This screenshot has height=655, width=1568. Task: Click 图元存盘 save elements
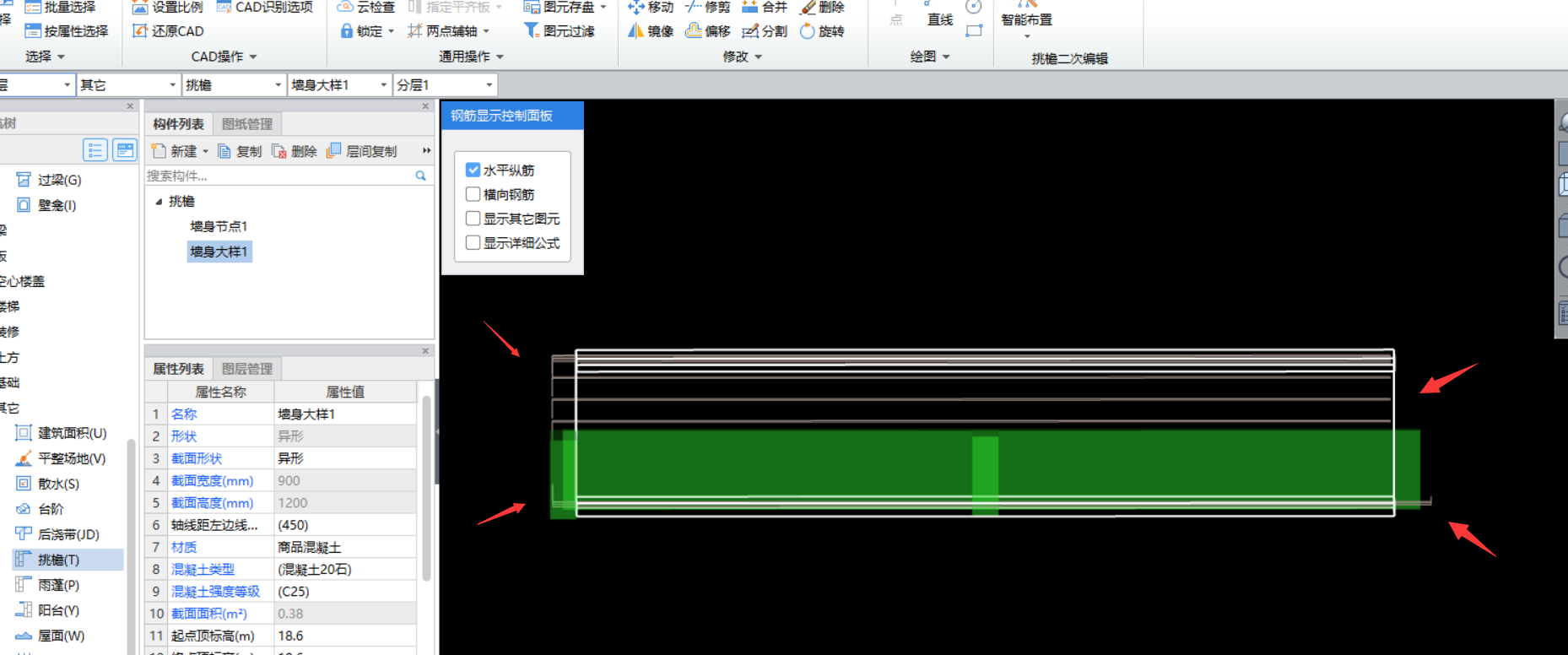tap(565, 8)
